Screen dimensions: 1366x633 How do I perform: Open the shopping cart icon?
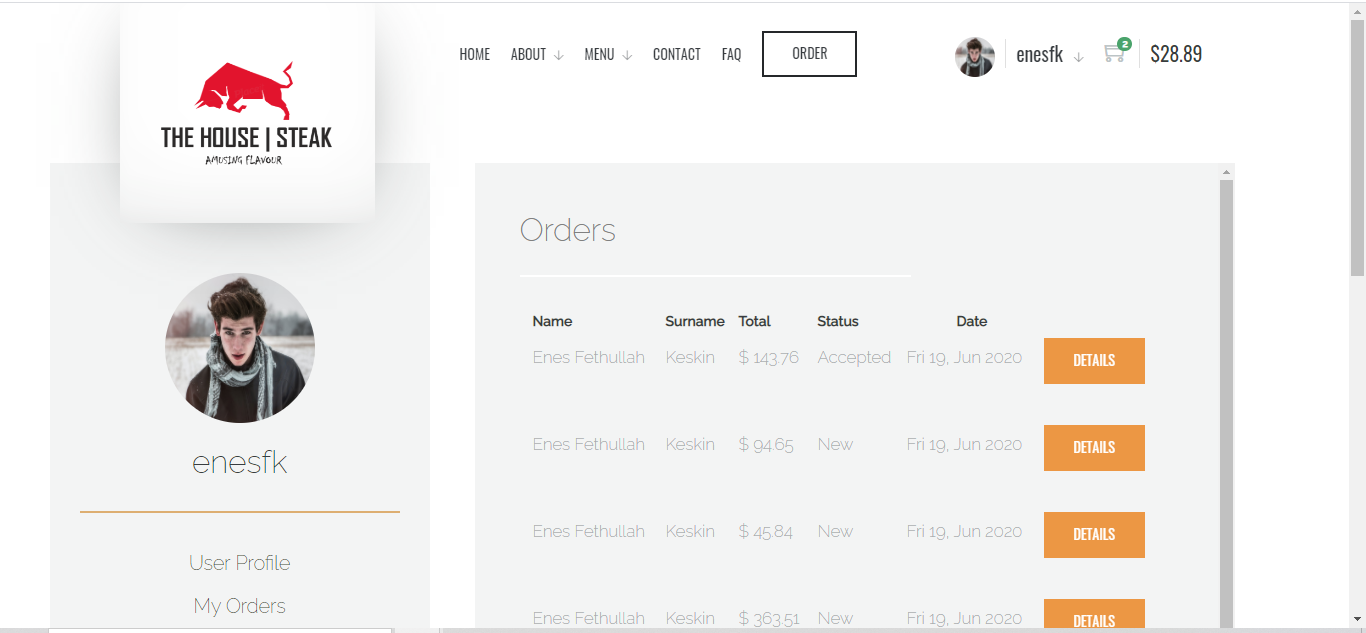coord(1113,54)
